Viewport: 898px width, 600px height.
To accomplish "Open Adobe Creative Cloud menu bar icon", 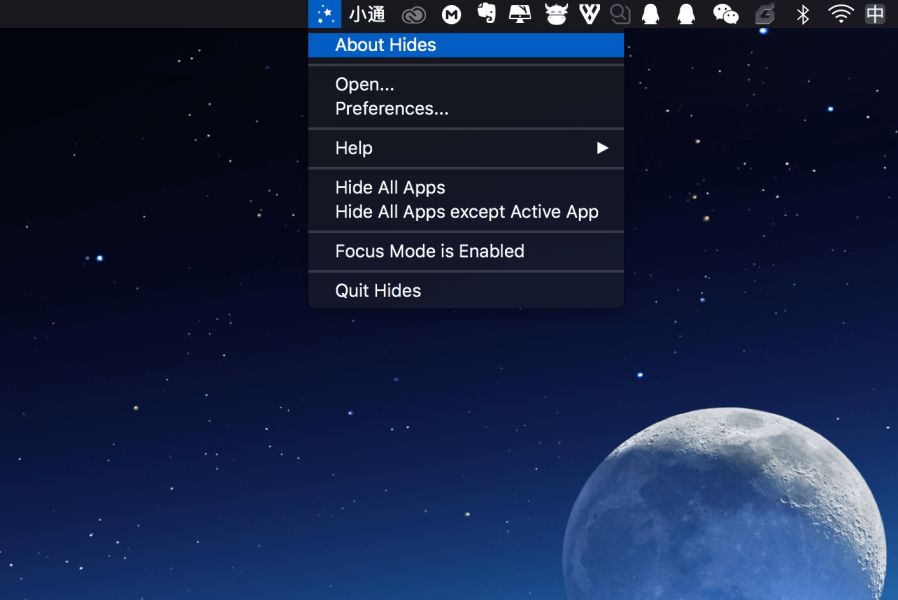I will [413, 15].
